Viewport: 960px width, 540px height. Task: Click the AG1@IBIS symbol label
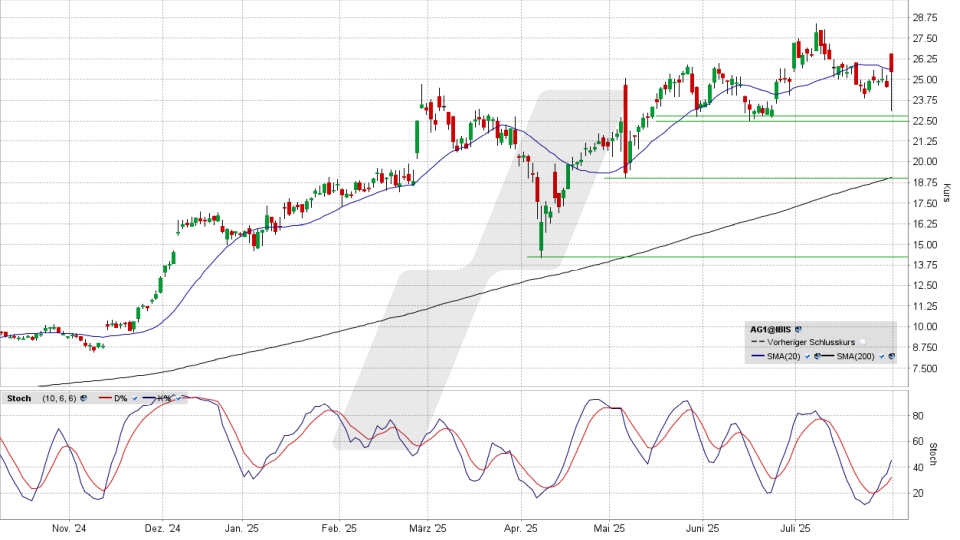tap(770, 329)
